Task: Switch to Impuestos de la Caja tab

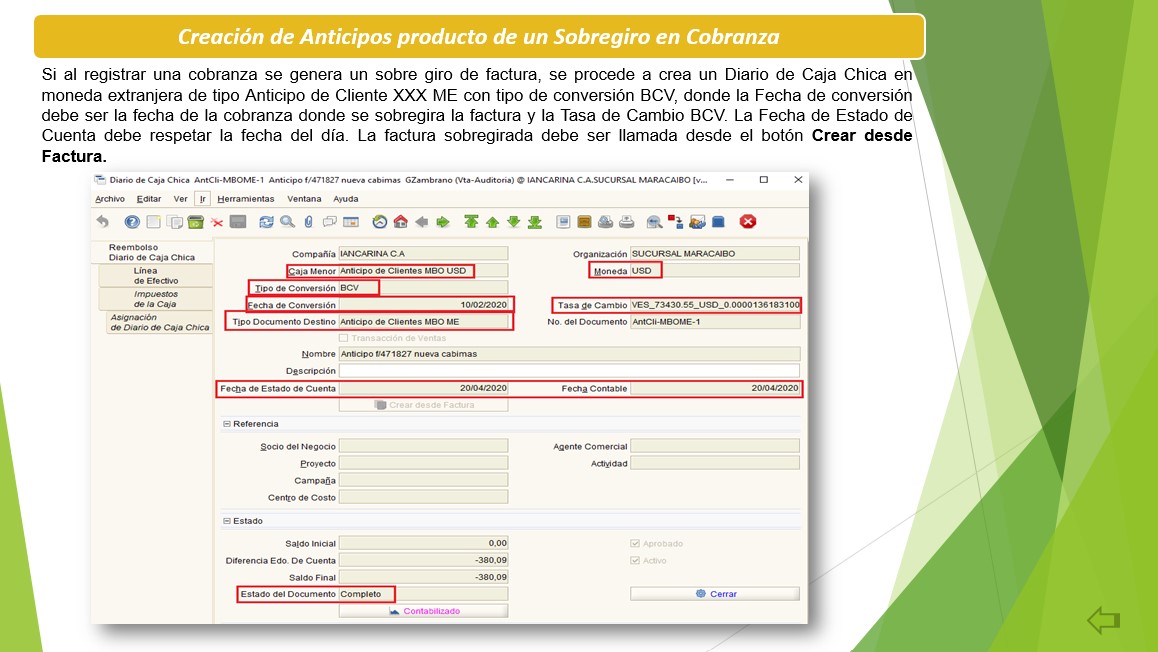Action: pos(156,299)
